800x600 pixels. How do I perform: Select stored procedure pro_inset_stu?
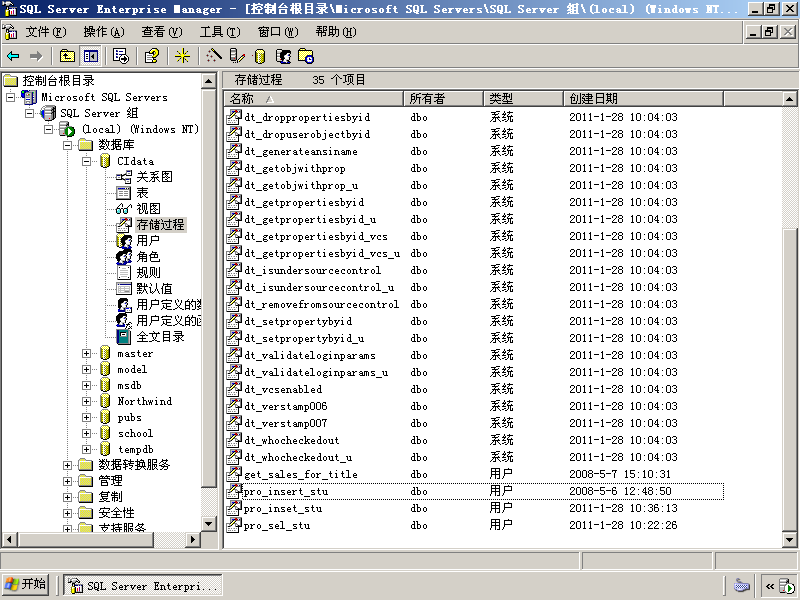(283, 509)
